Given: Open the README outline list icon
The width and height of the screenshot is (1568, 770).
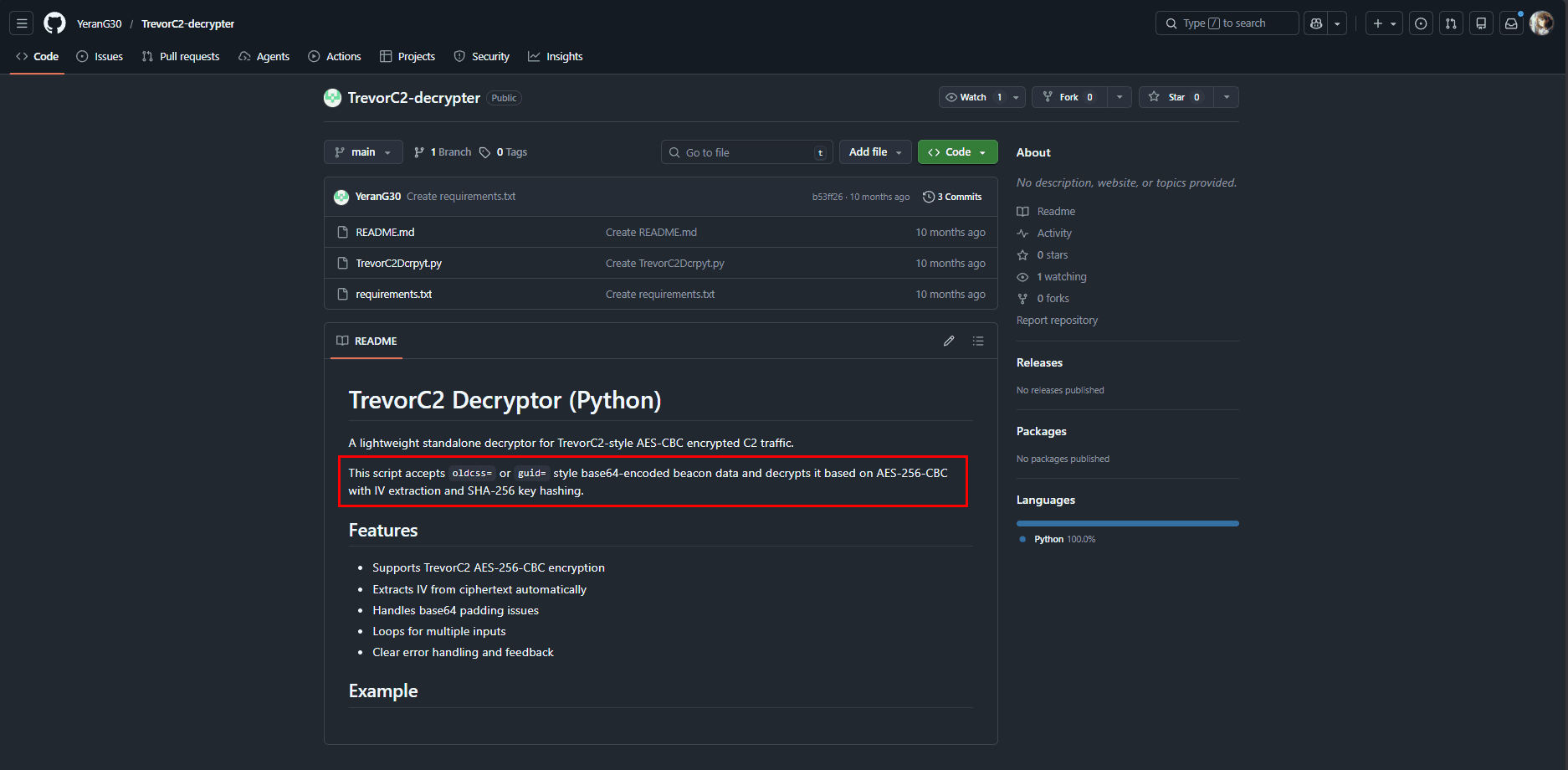Looking at the screenshot, I should click(x=978, y=341).
